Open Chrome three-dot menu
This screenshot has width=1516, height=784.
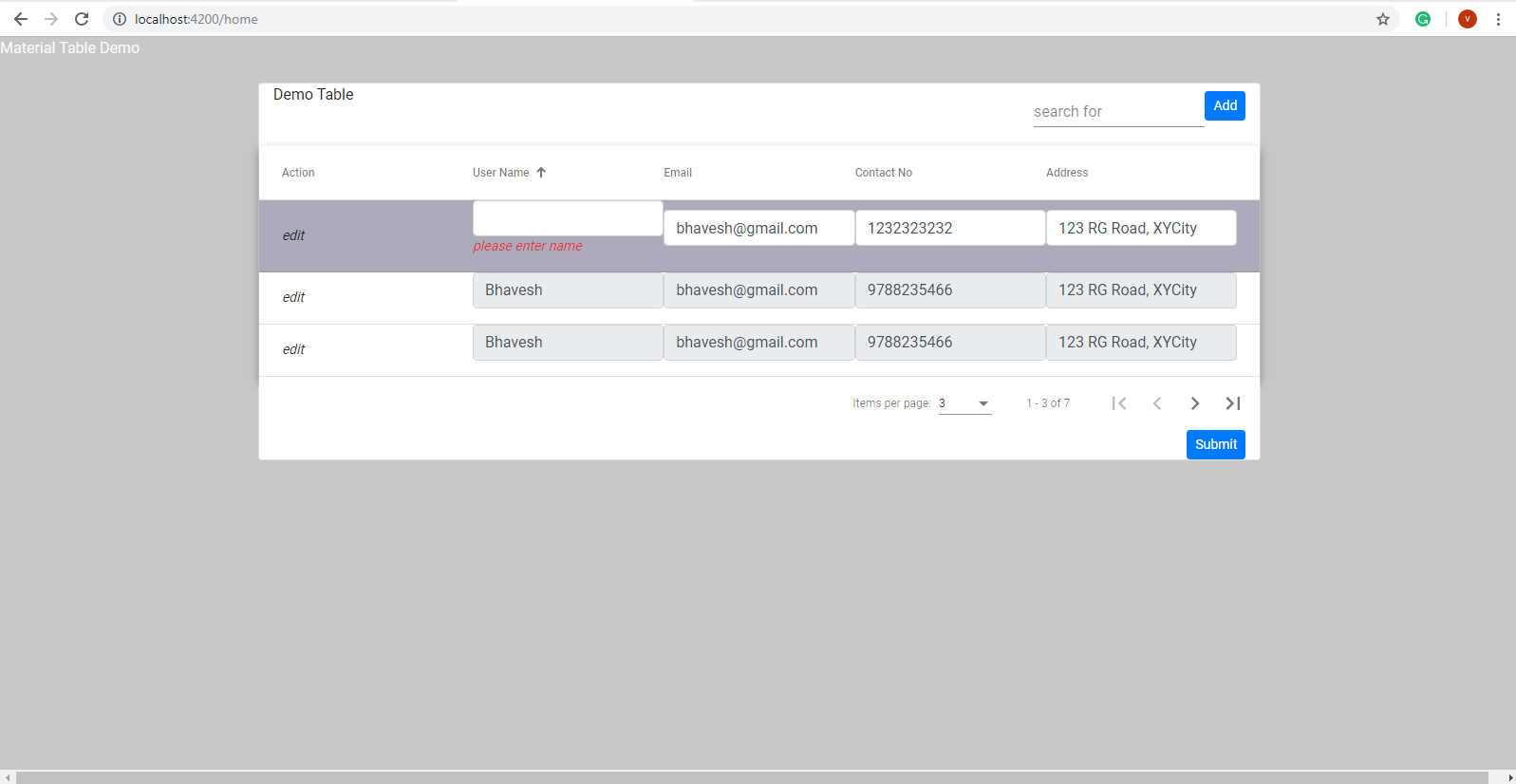coord(1498,19)
